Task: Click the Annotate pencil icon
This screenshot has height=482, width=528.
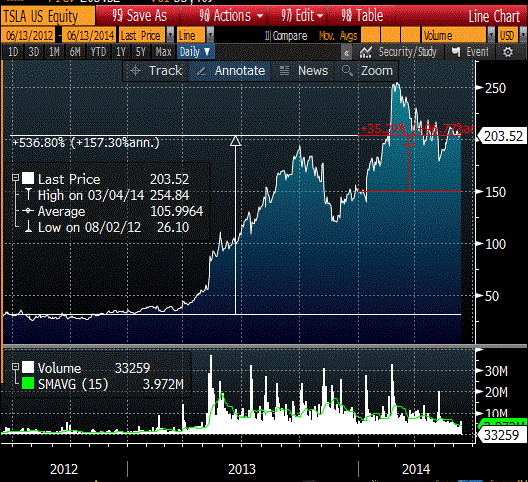Action: coord(201,71)
